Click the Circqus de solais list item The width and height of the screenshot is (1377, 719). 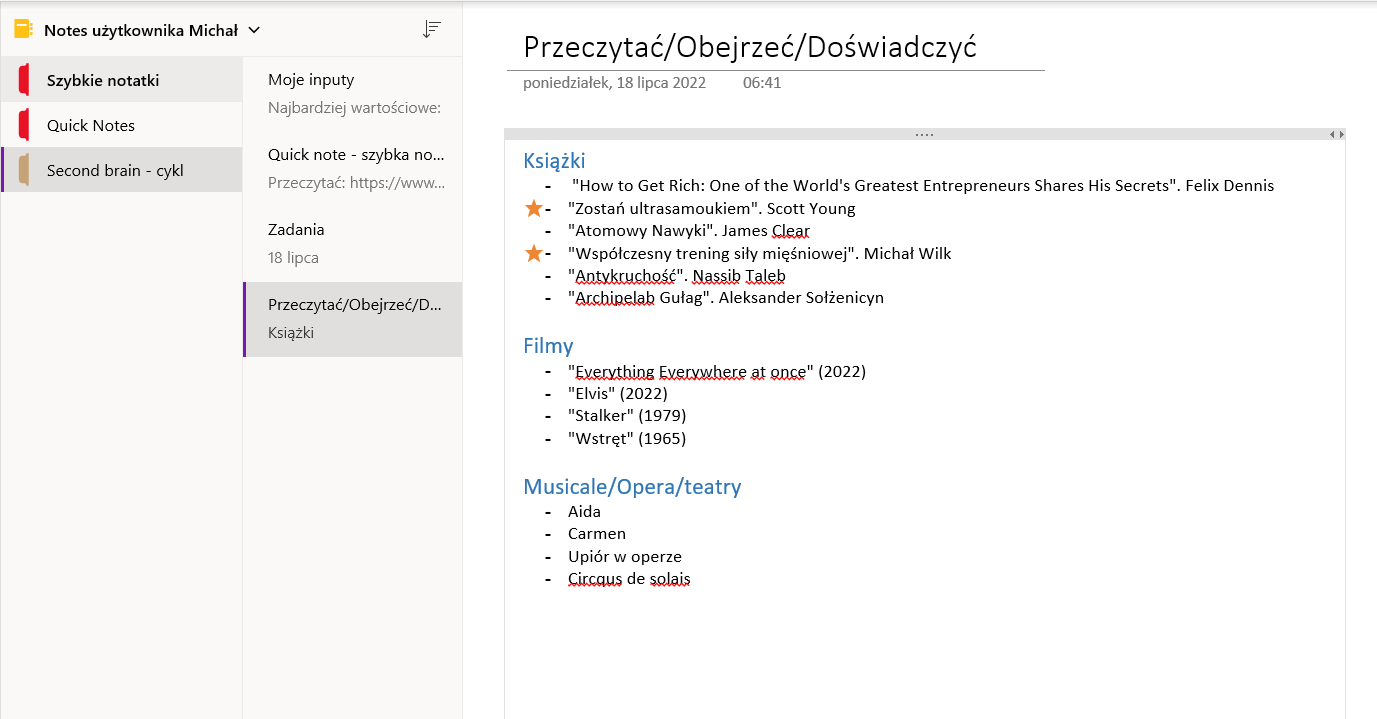pos(628,579)
